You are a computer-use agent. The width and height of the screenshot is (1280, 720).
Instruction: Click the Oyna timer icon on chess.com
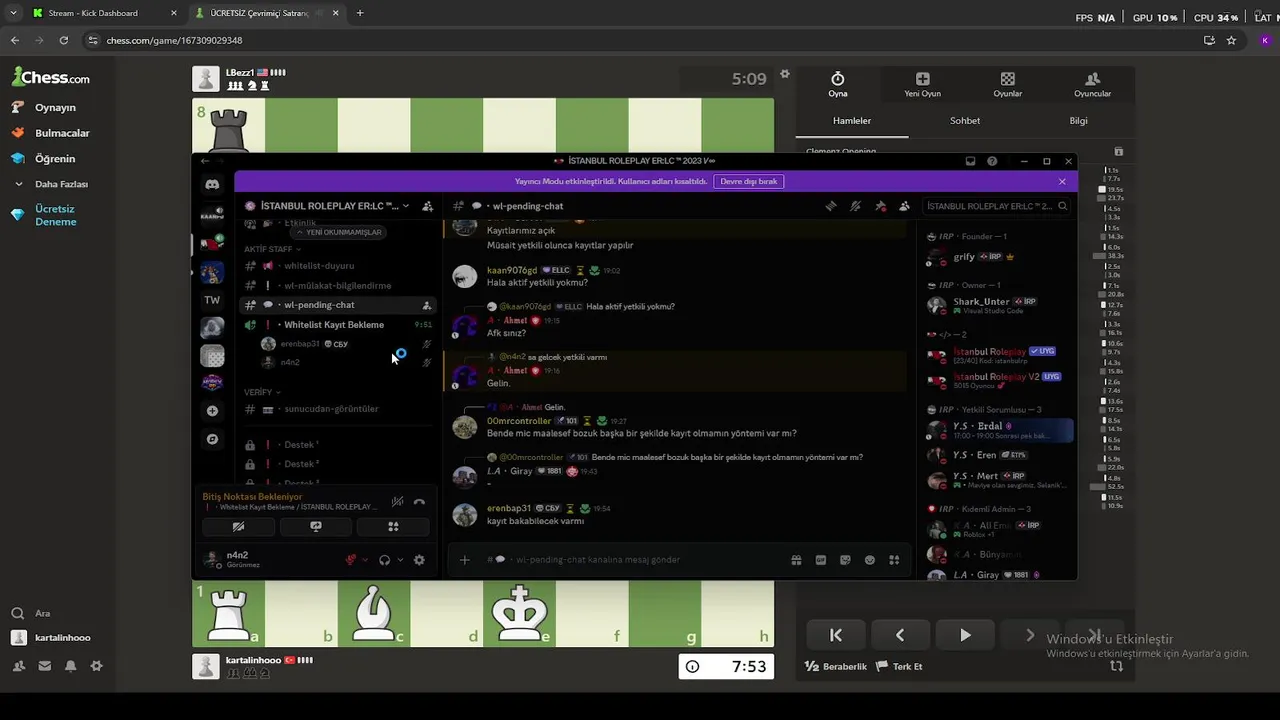click(838, 79)
